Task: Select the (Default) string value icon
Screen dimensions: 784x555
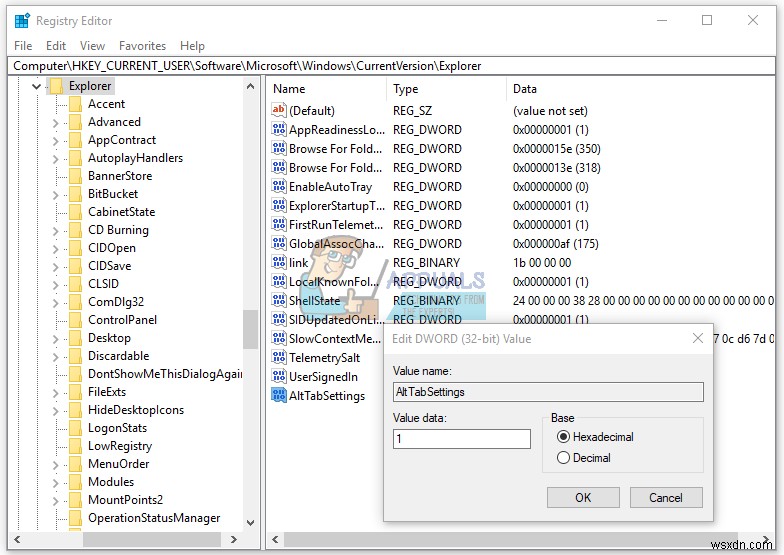Action: coord(278,110)
